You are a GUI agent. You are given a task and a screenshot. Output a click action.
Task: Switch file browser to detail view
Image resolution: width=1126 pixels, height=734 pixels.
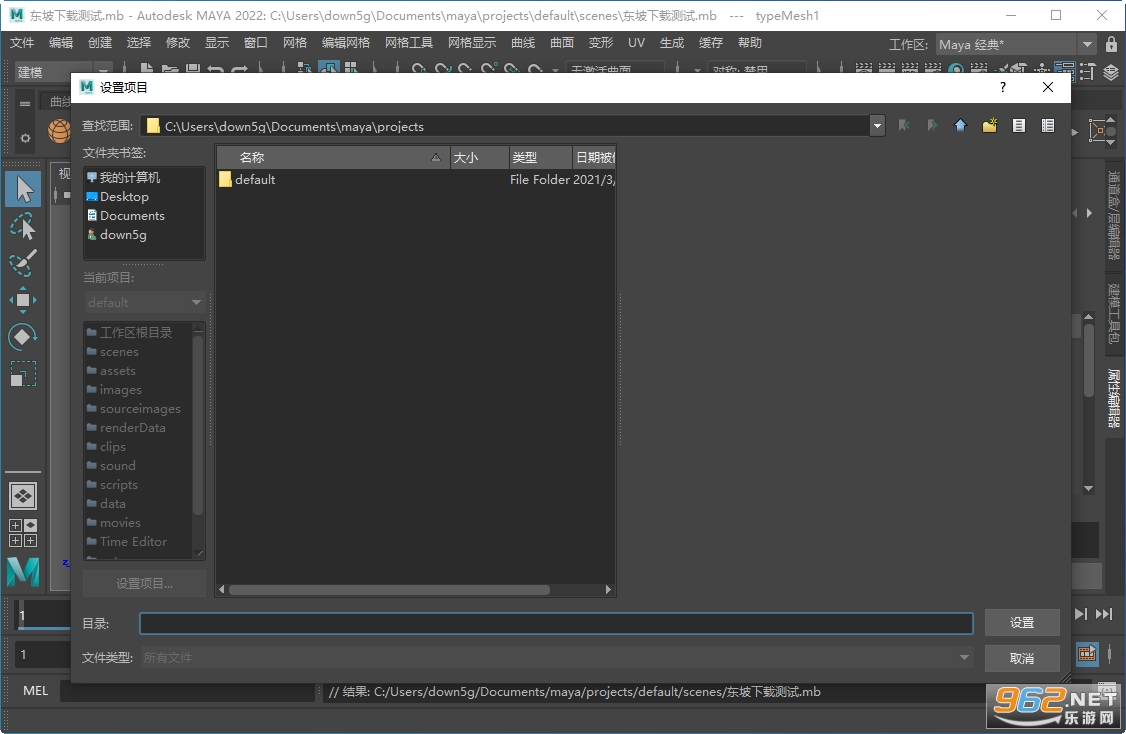tap(1048, 126)
